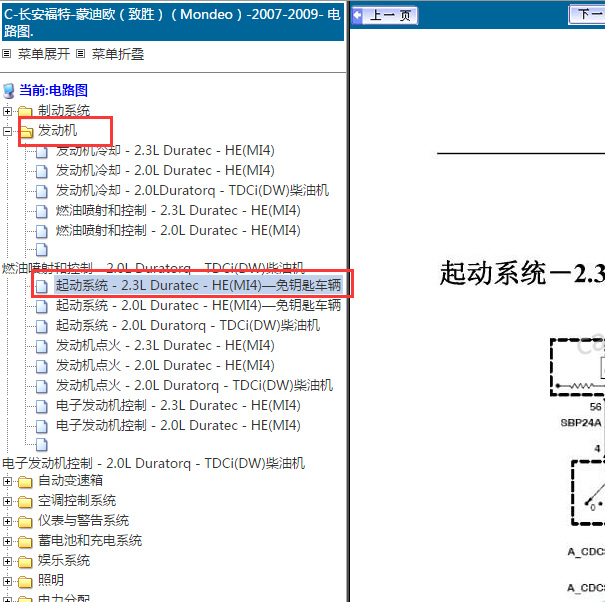Viewport: 605px width, 602px height.
Task: Click 菜单展开 to expand all menus
Action: (x=44, y=54)
